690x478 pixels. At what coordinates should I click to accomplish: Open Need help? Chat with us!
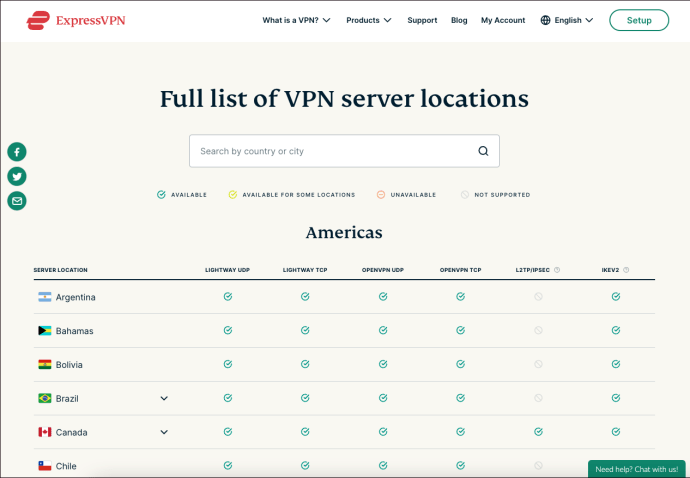[636, 469]
